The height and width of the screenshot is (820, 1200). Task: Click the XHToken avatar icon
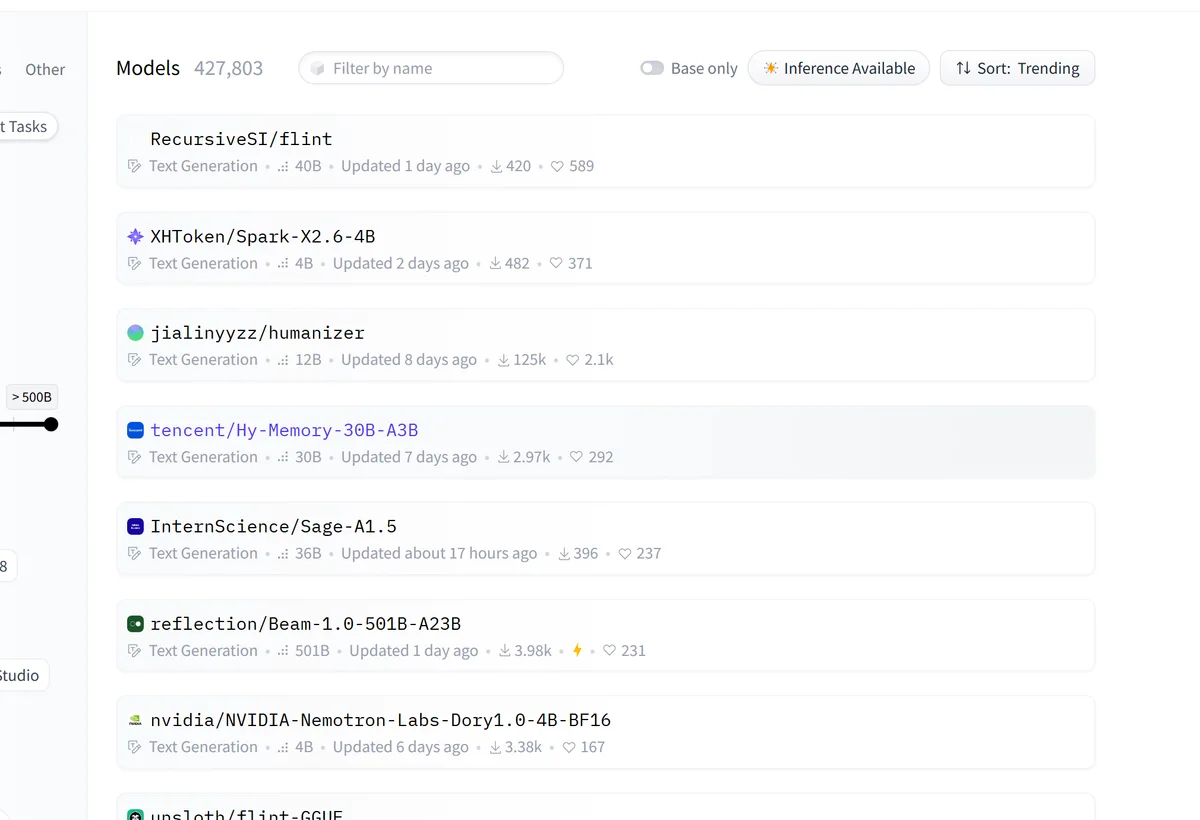[136, 237]
